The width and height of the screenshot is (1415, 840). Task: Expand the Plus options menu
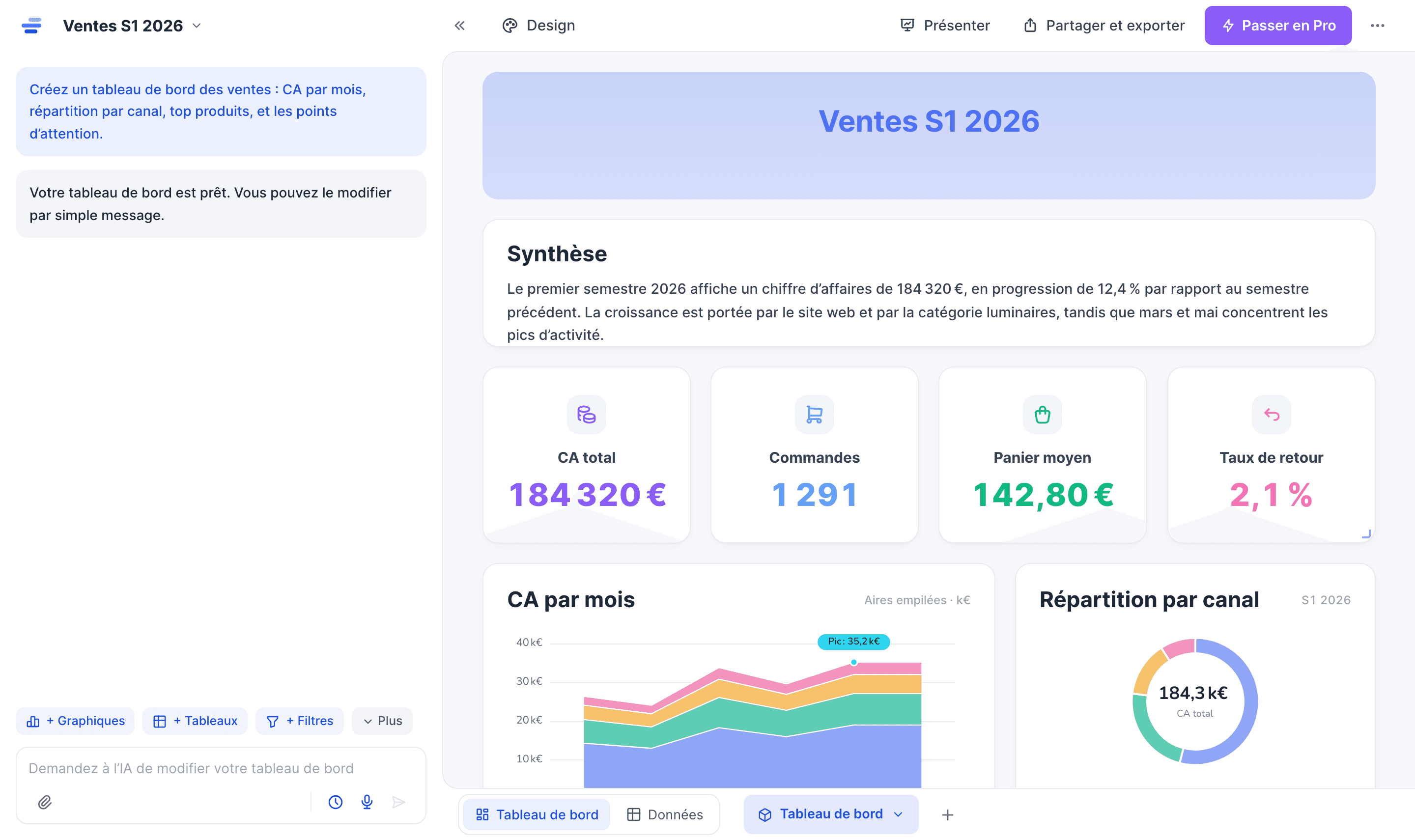point(382,721)
